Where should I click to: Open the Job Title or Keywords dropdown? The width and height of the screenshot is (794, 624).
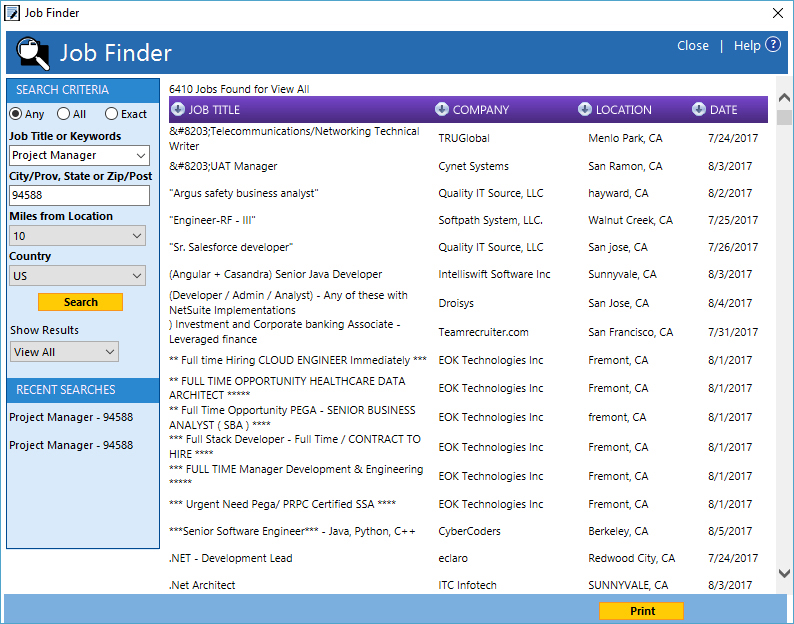pos(141,155)
